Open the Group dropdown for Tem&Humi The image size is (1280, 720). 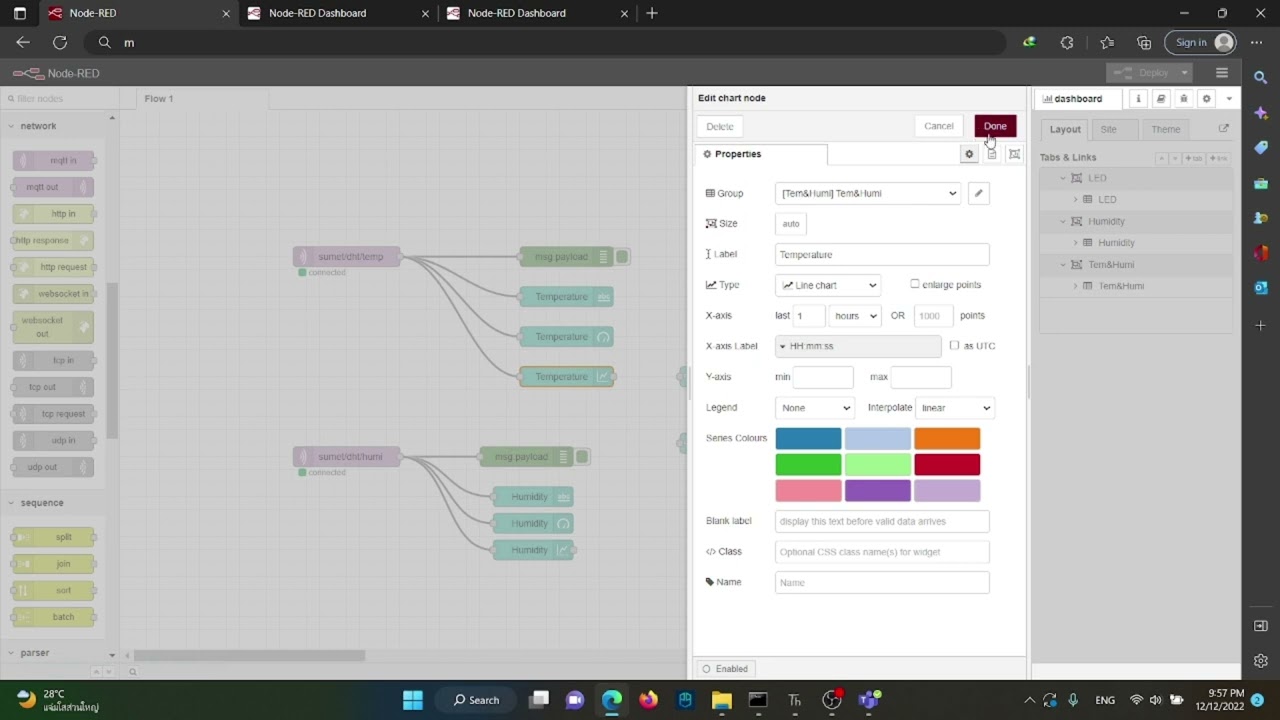coord(868,193)
